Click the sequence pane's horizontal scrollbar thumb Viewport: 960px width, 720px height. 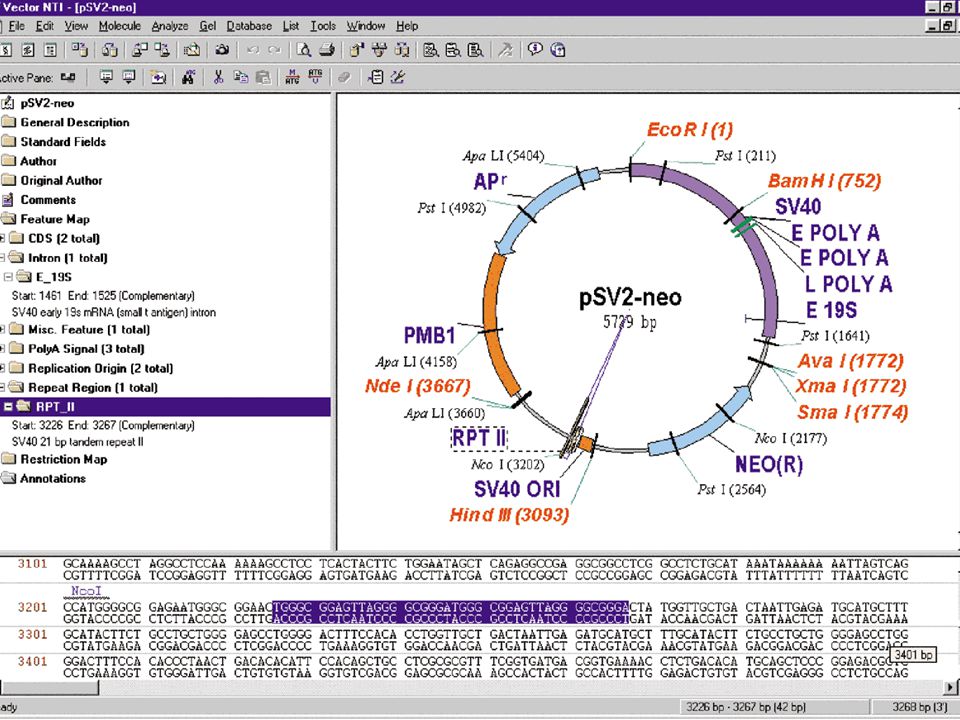tap(49, 688)
